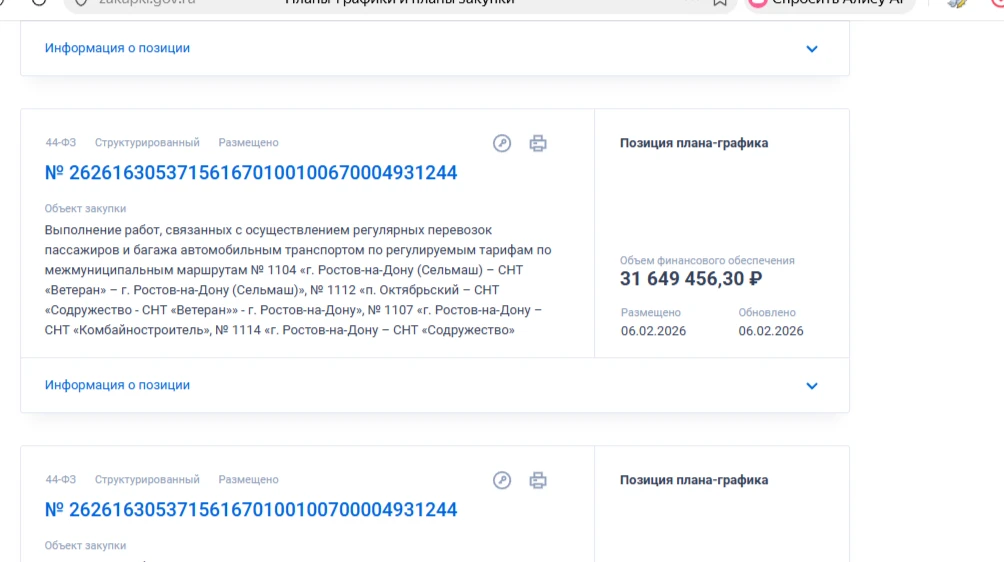Screen dimensions: 1004x562
Task: Click the extension icon at far right of the browser toolbar
Action: (x=957, y=3)
